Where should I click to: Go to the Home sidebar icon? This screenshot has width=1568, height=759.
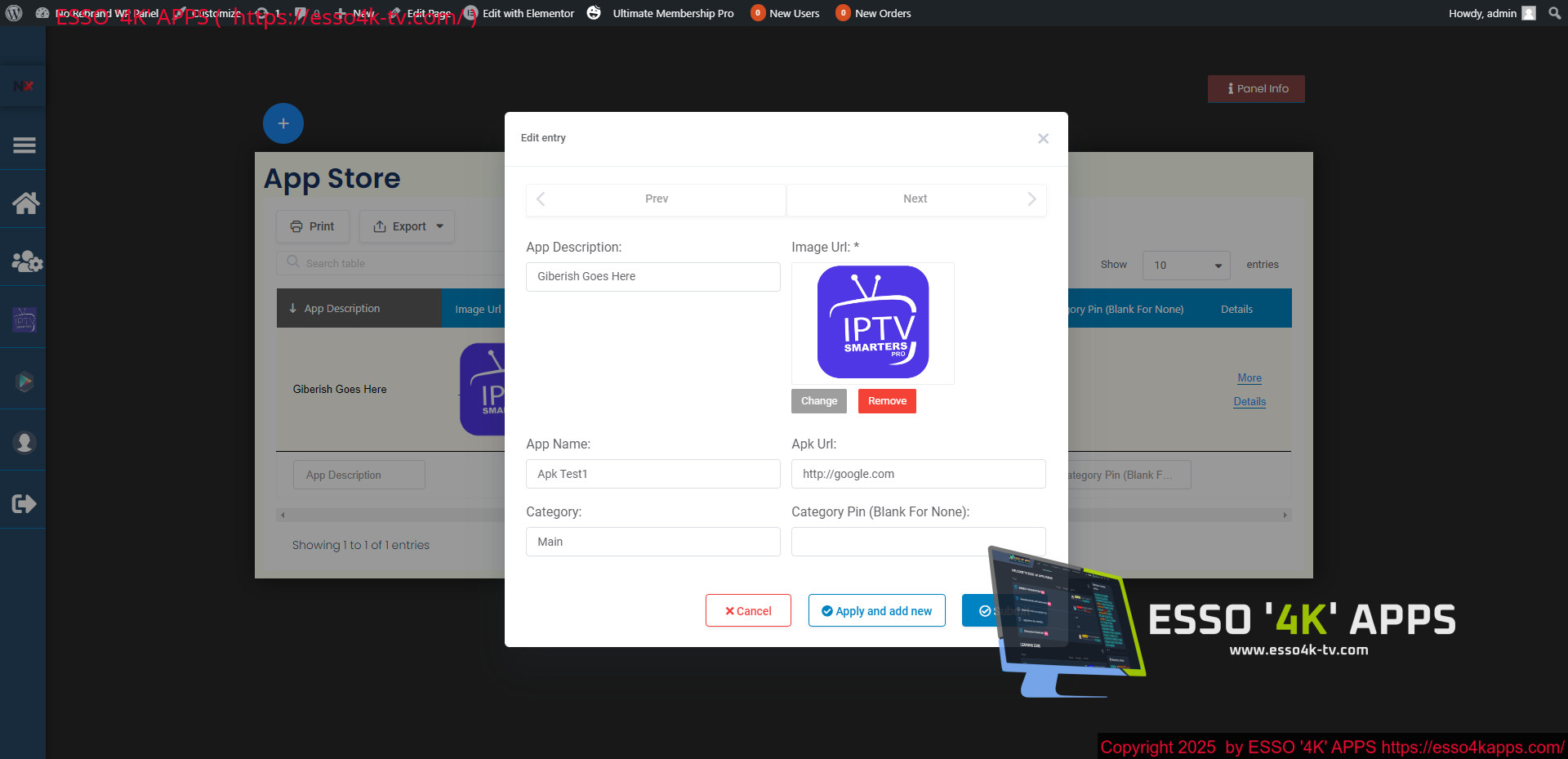pos(25,203)
